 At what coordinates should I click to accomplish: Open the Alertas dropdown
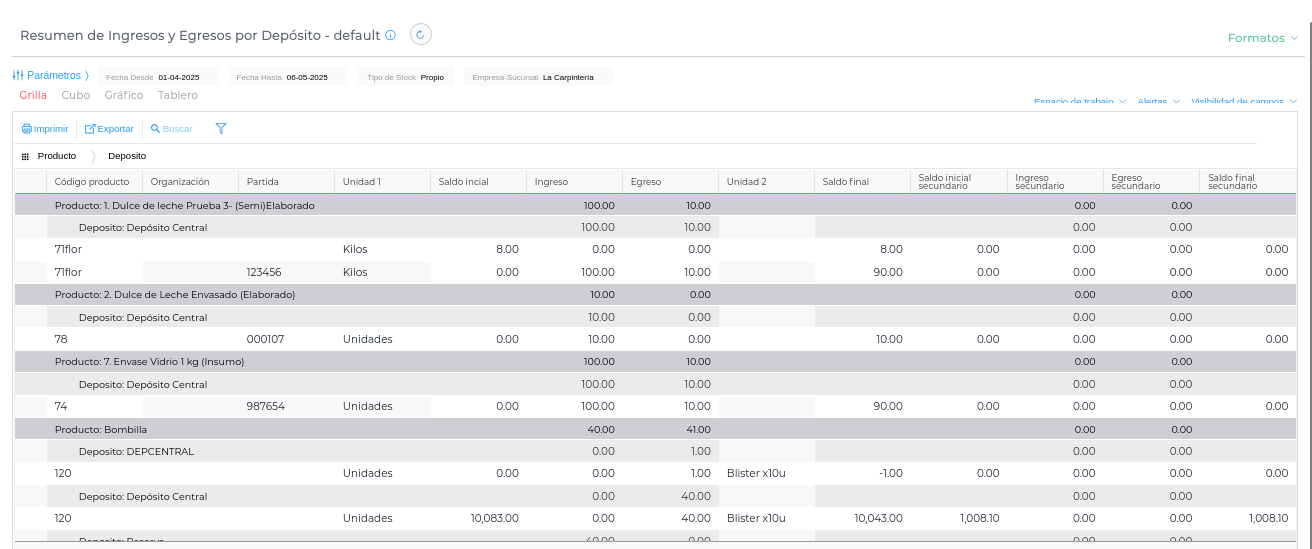point(1159,101)
